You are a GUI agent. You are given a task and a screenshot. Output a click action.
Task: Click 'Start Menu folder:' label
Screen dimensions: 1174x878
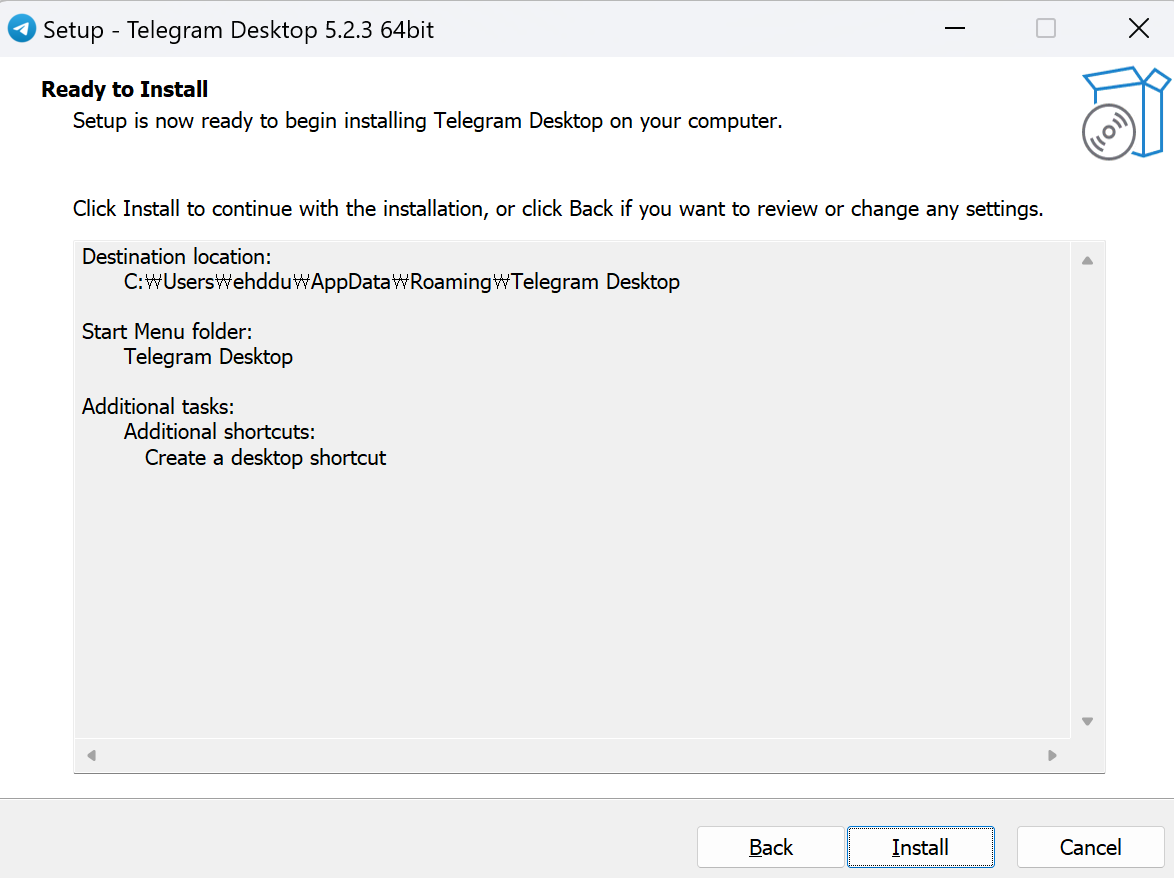[167, 332]
